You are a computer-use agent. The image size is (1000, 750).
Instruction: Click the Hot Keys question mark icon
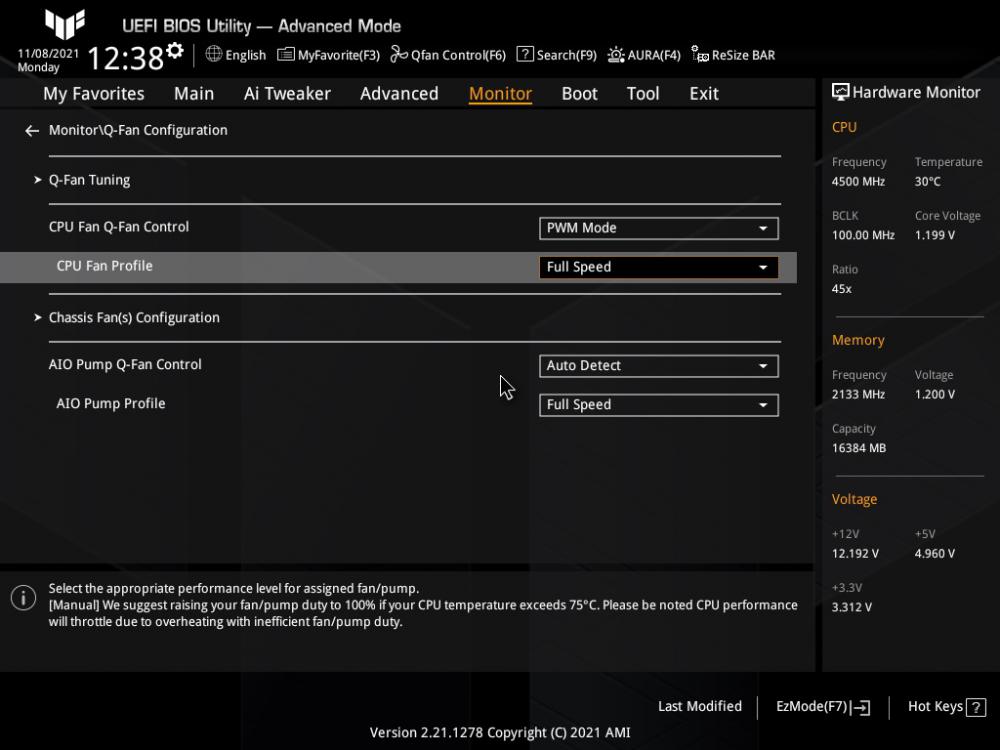(x=976, y=707)
